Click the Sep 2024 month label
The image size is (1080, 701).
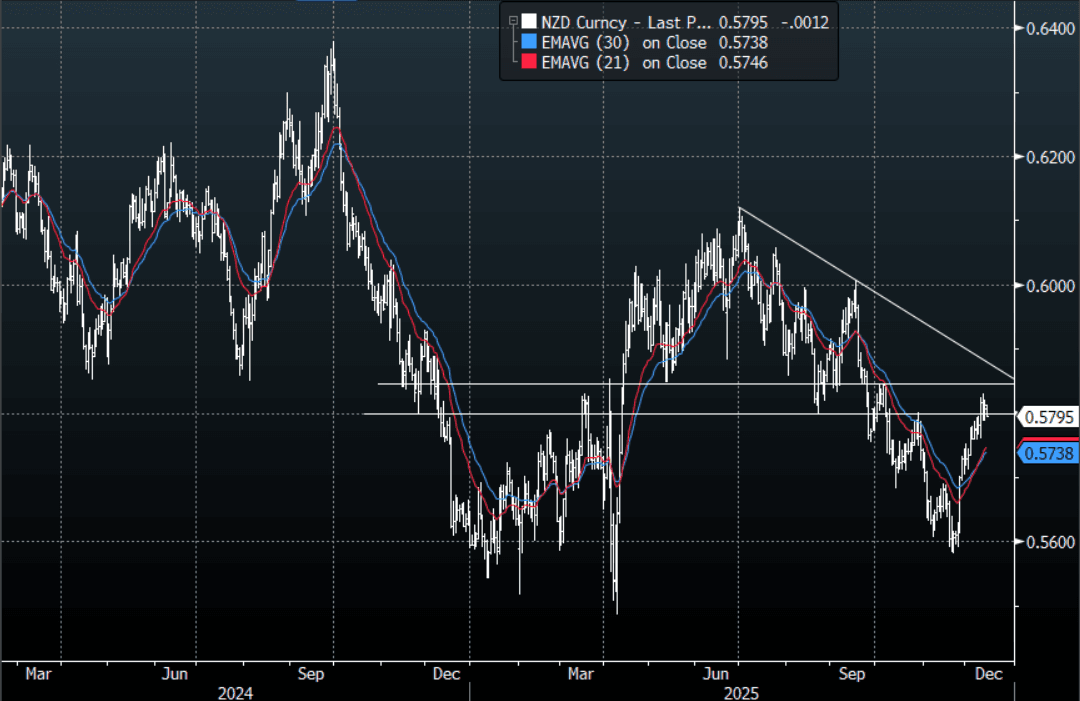coord(310,673)
